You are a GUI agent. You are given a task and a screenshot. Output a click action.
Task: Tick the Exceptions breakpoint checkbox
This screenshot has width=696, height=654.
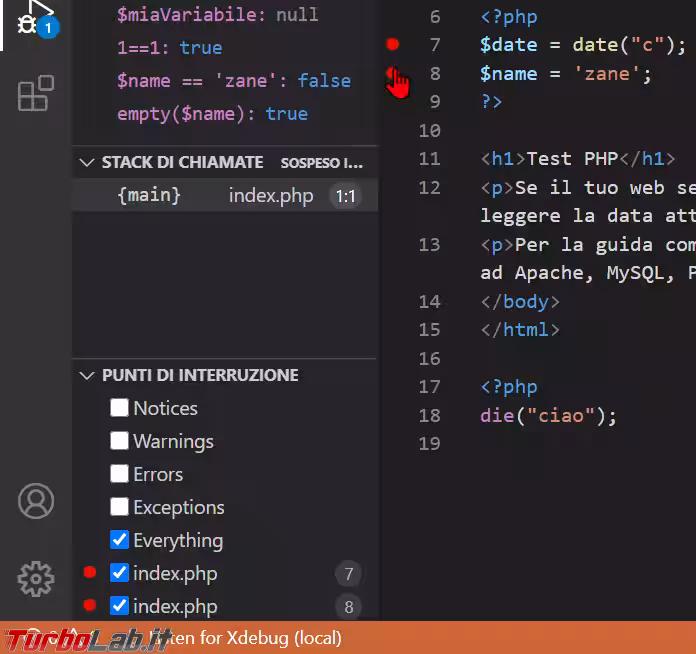pos(120,507)
